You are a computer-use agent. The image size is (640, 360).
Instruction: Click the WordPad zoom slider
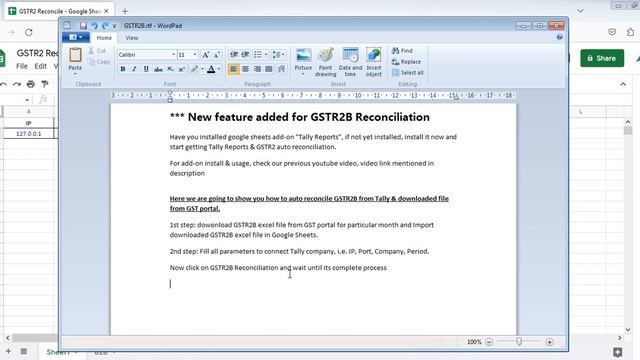pyautogui.click(x=519, y=342)
